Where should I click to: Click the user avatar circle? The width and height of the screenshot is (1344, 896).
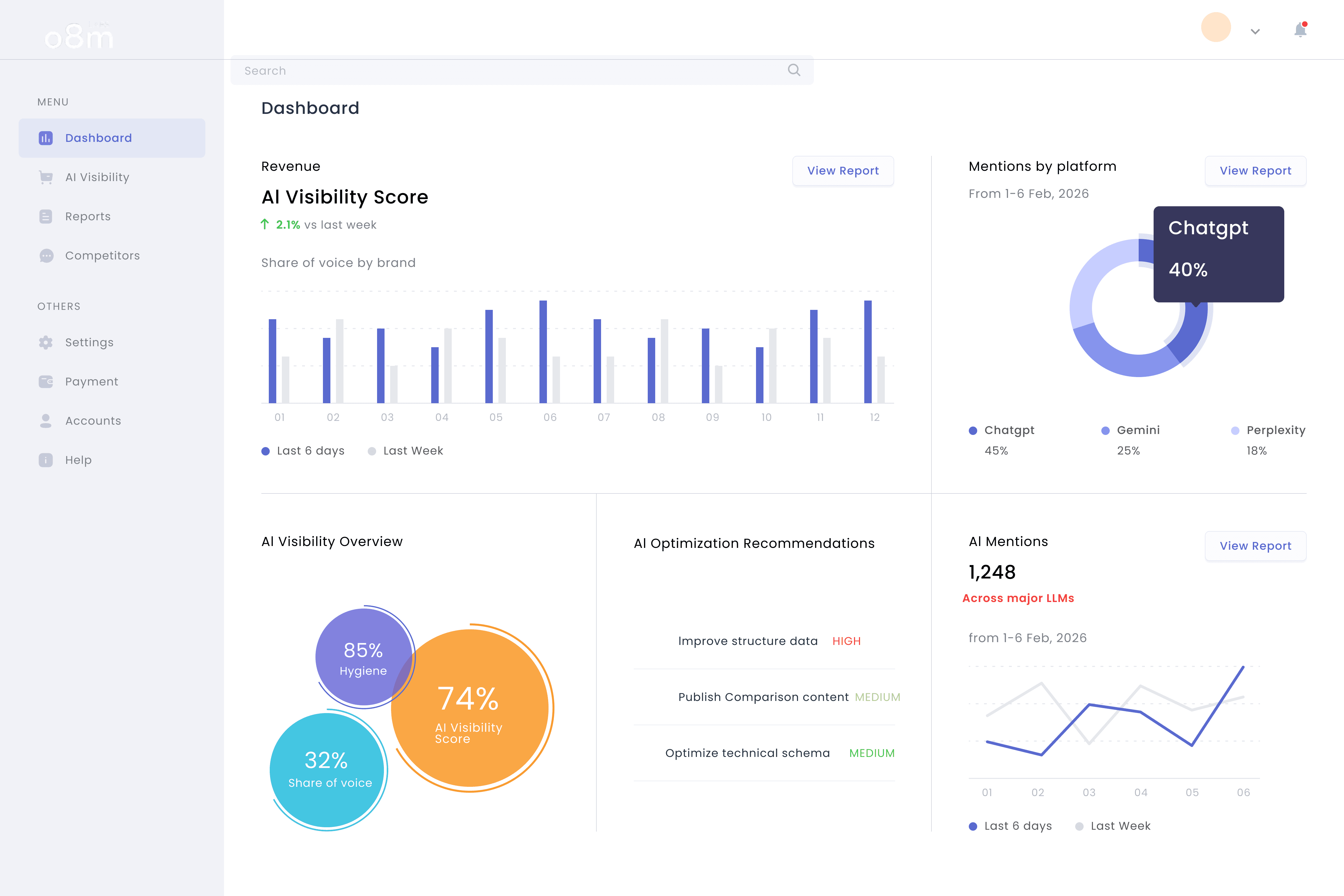click(x=1216, y=27)
